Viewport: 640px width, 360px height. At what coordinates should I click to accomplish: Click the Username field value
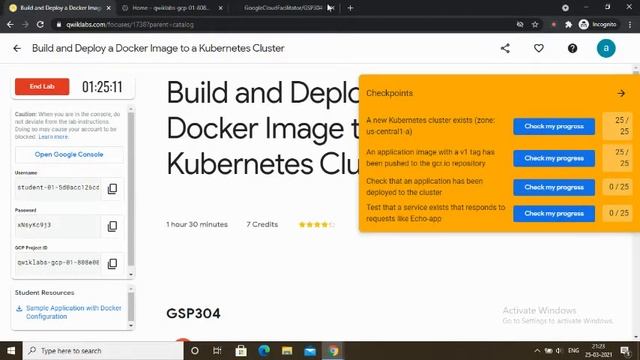58,188
